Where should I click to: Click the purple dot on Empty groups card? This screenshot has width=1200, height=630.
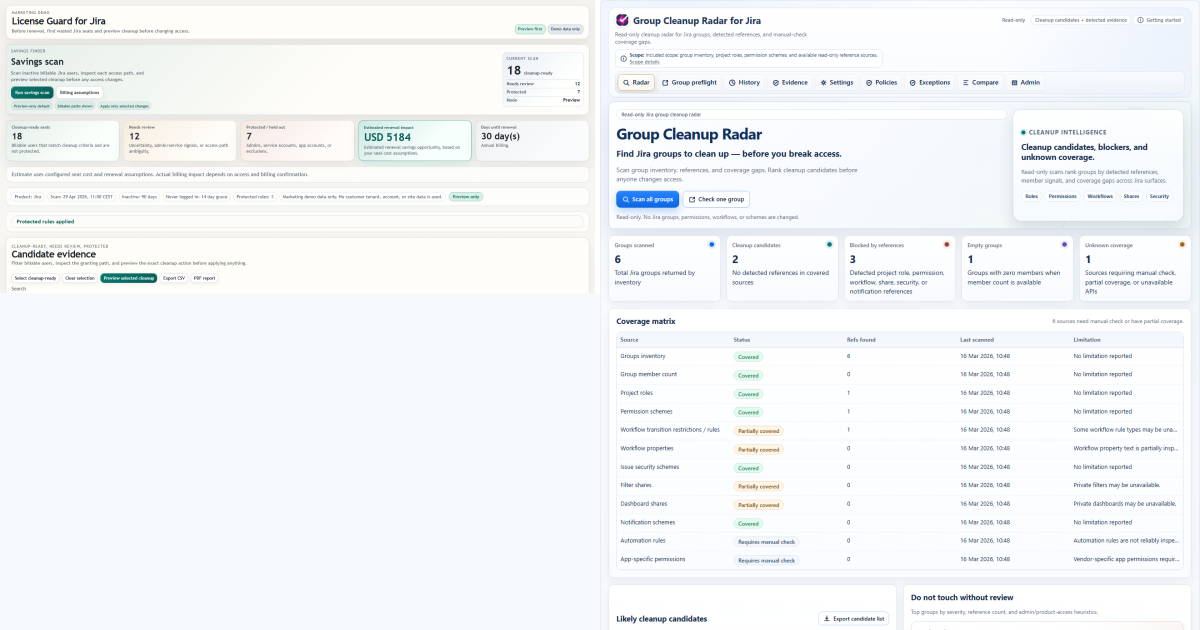click(x=1064, y=244)
